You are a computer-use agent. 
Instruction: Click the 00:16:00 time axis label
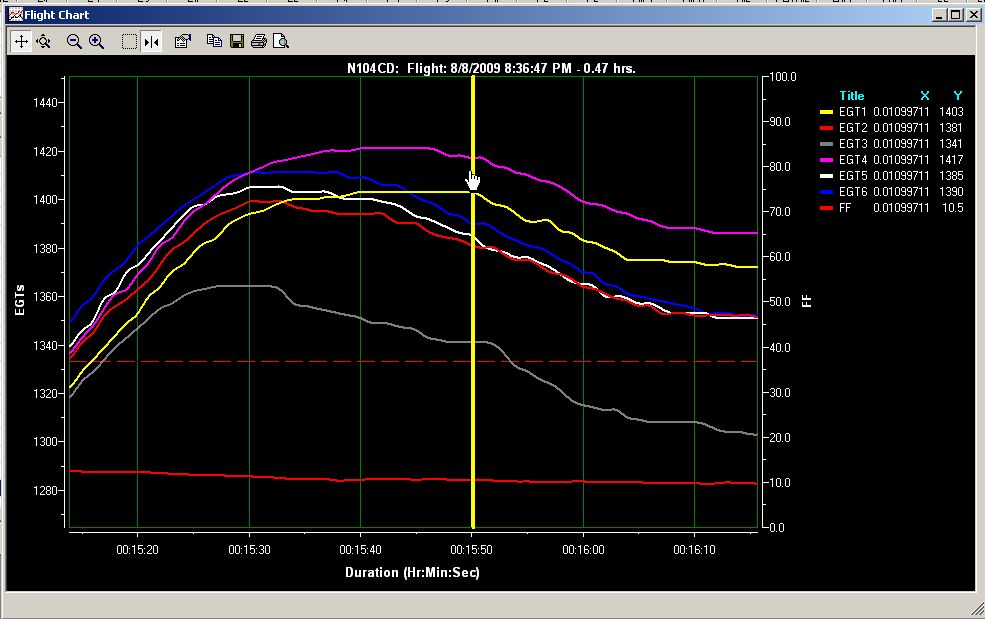[x=583, y=550]
